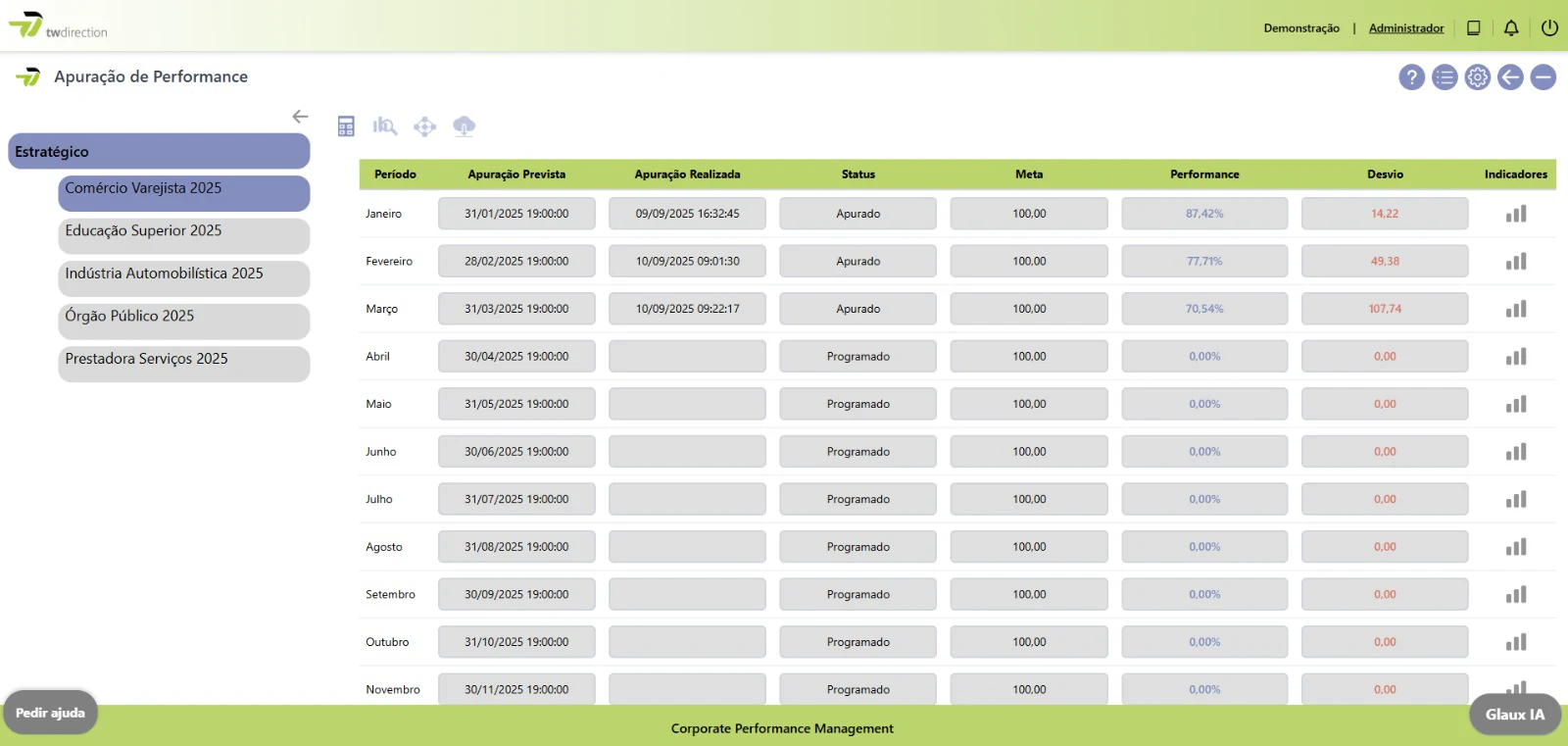Open the Glaux IA assistant button
The height and width of the screenshot is (746, 1568).
pyautogui.click(x=1515, y=715)
